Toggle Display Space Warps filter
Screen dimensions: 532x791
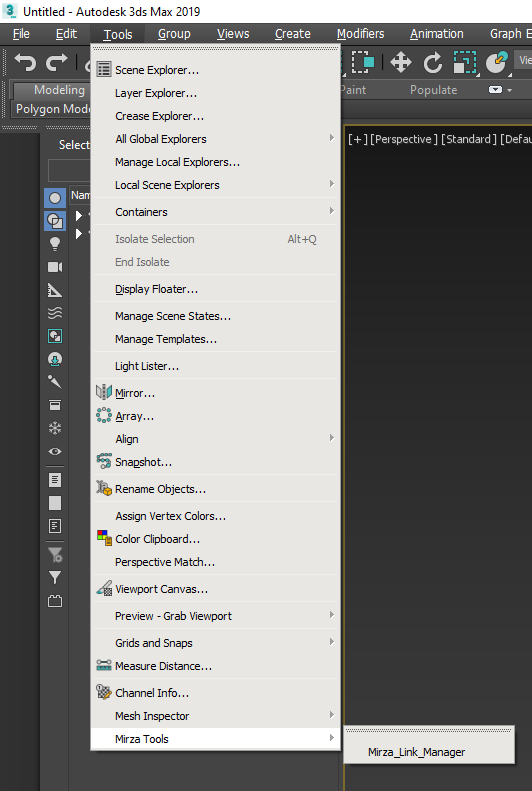(x=55, y=313)
